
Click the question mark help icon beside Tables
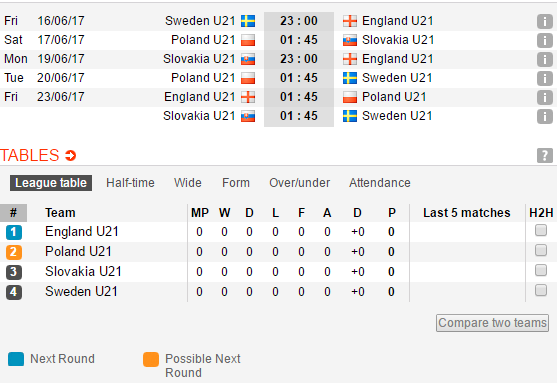point(545,155)
